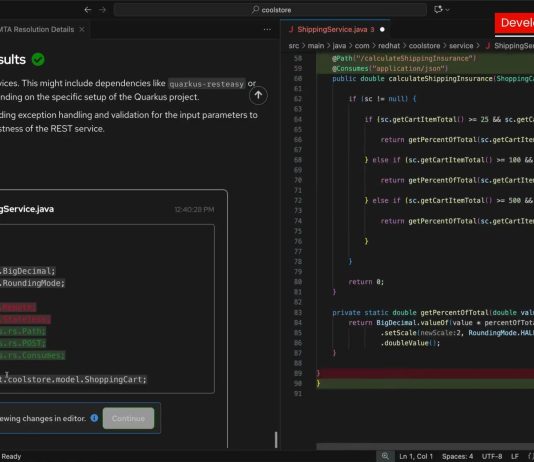
Task: Click the .doubleValue(); line in editor
Action: [x=410, y=343]
